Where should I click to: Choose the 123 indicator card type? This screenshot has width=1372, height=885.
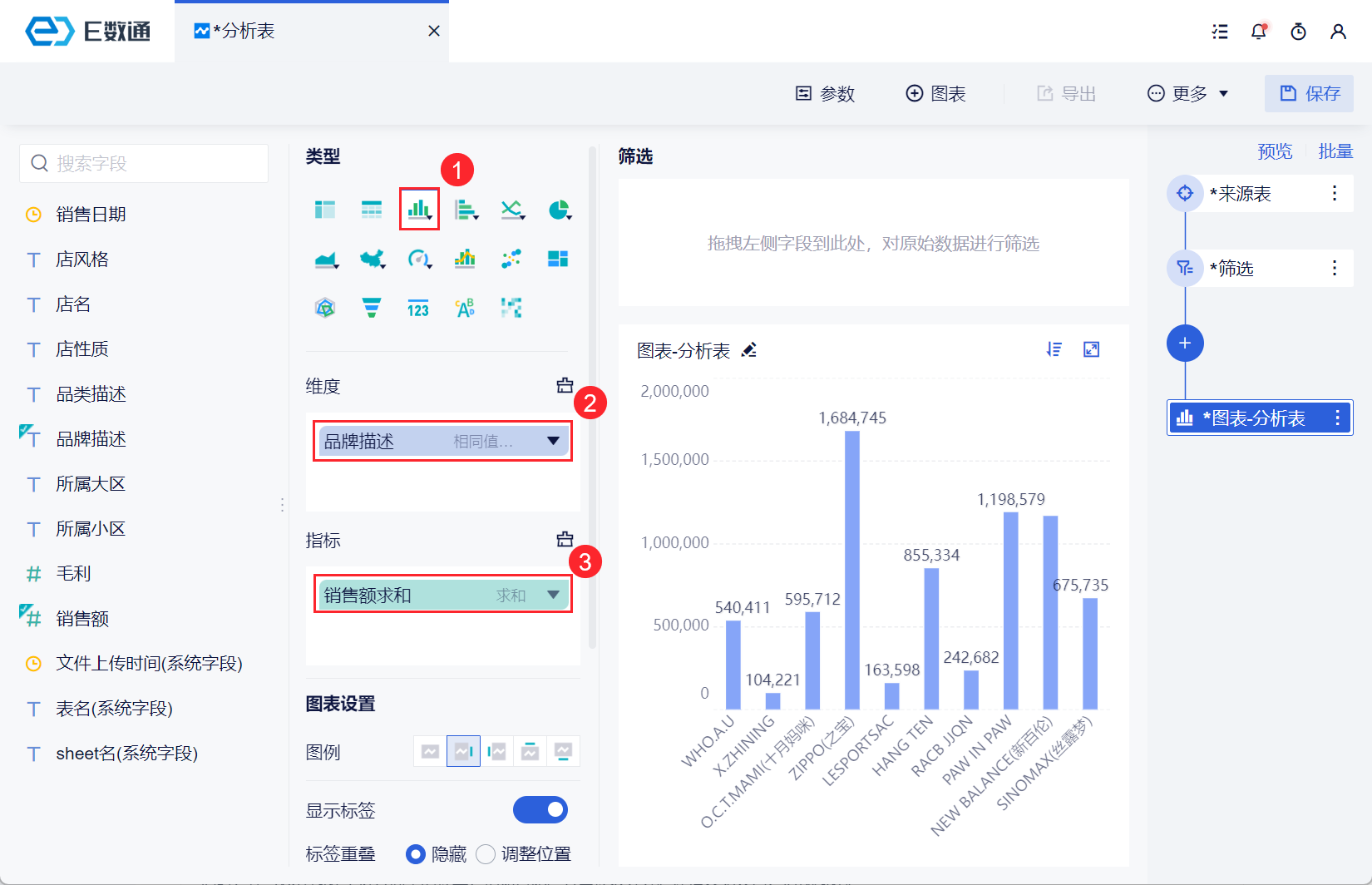[x=418, y=309]
